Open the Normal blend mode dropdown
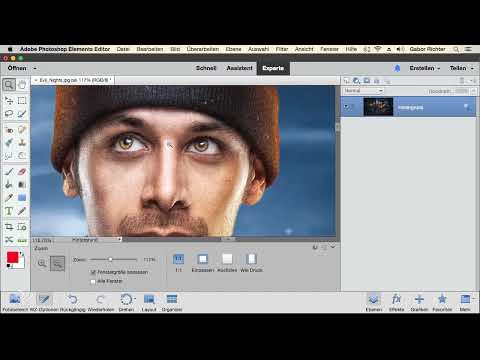The image size is (480, 360). point(363,91)
